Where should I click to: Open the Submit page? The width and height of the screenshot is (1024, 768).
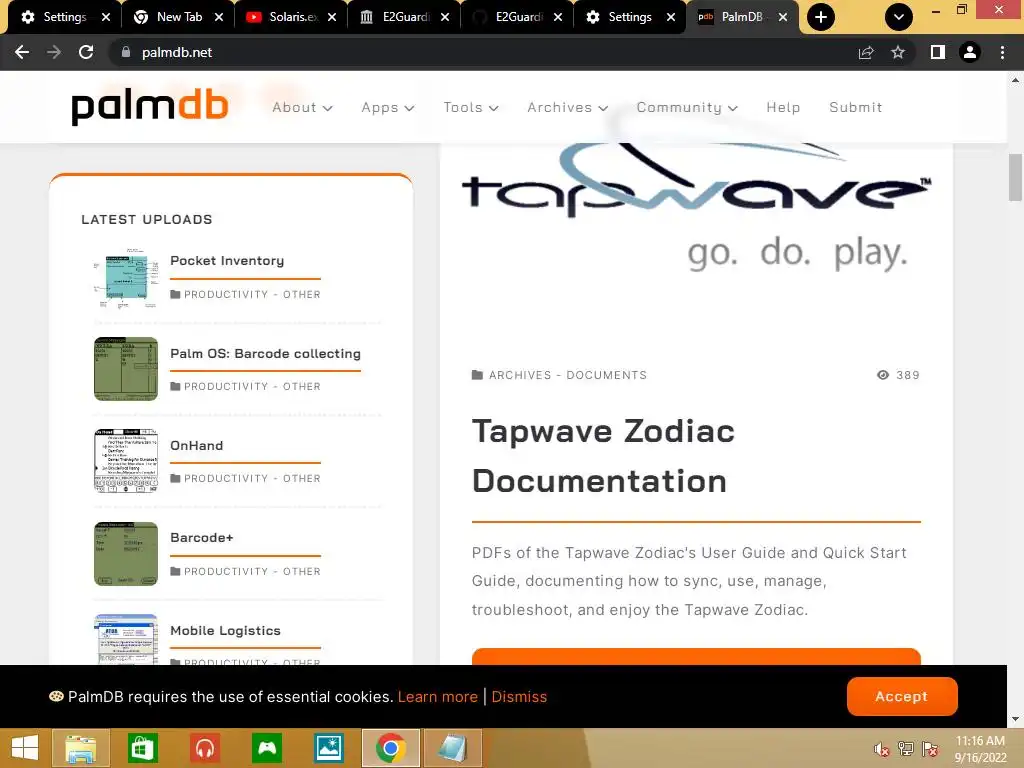pos(856,107)
